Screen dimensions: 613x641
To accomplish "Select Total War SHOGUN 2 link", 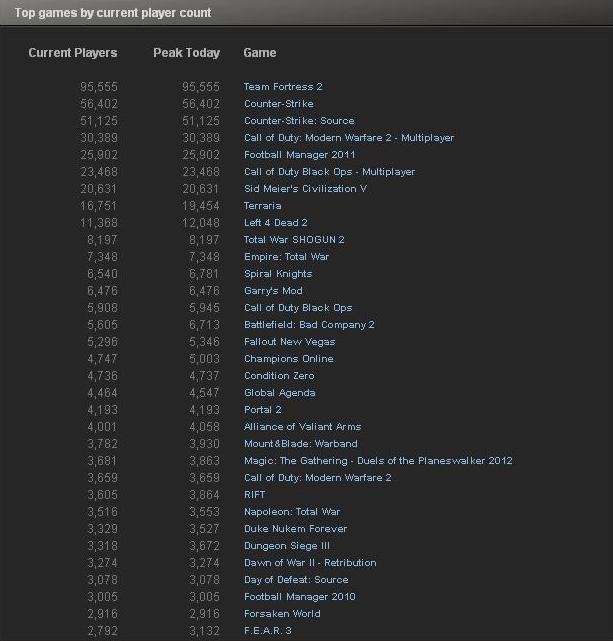I will [x=294, y=240].
